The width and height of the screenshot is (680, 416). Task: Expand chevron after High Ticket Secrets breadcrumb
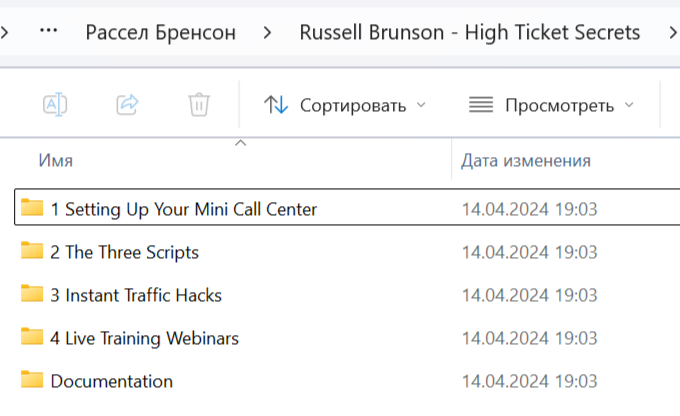coord(673,33)
